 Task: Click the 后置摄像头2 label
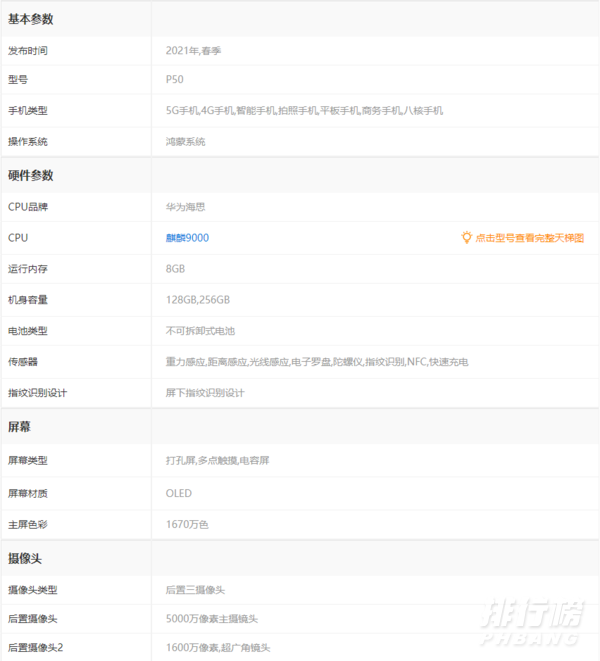click(x=35, y=648)
